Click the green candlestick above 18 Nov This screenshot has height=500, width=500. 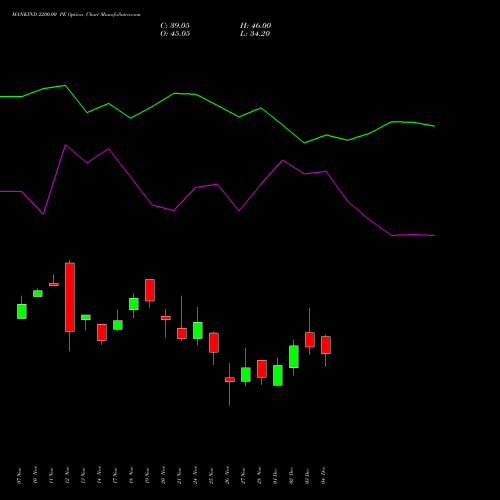point(134,304)
